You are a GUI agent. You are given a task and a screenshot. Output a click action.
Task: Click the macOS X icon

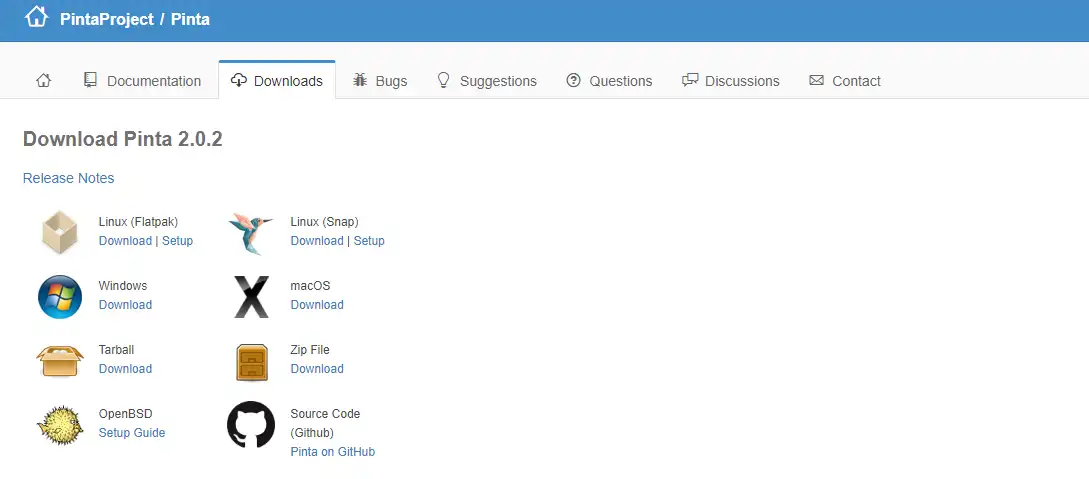[251, 296]
